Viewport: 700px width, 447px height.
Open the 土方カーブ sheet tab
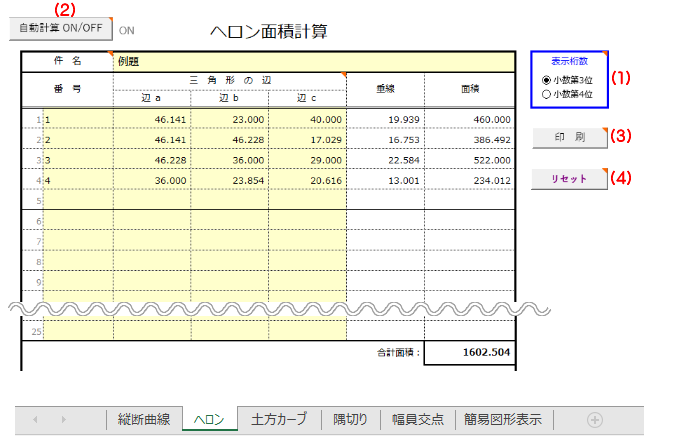tap(279, 419)
